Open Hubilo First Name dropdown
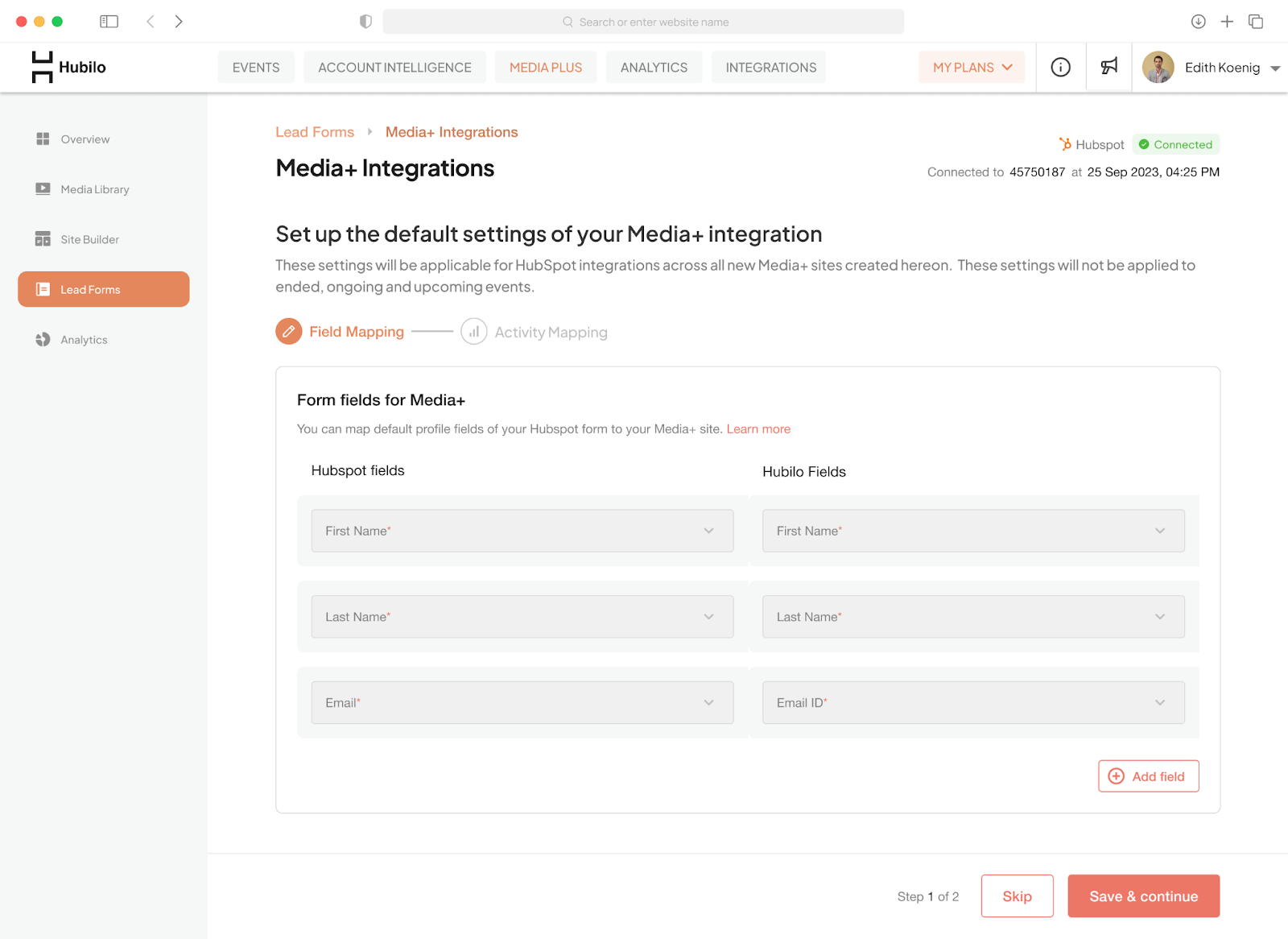This screenshot has height=939, width=1288. pos(973,531)
